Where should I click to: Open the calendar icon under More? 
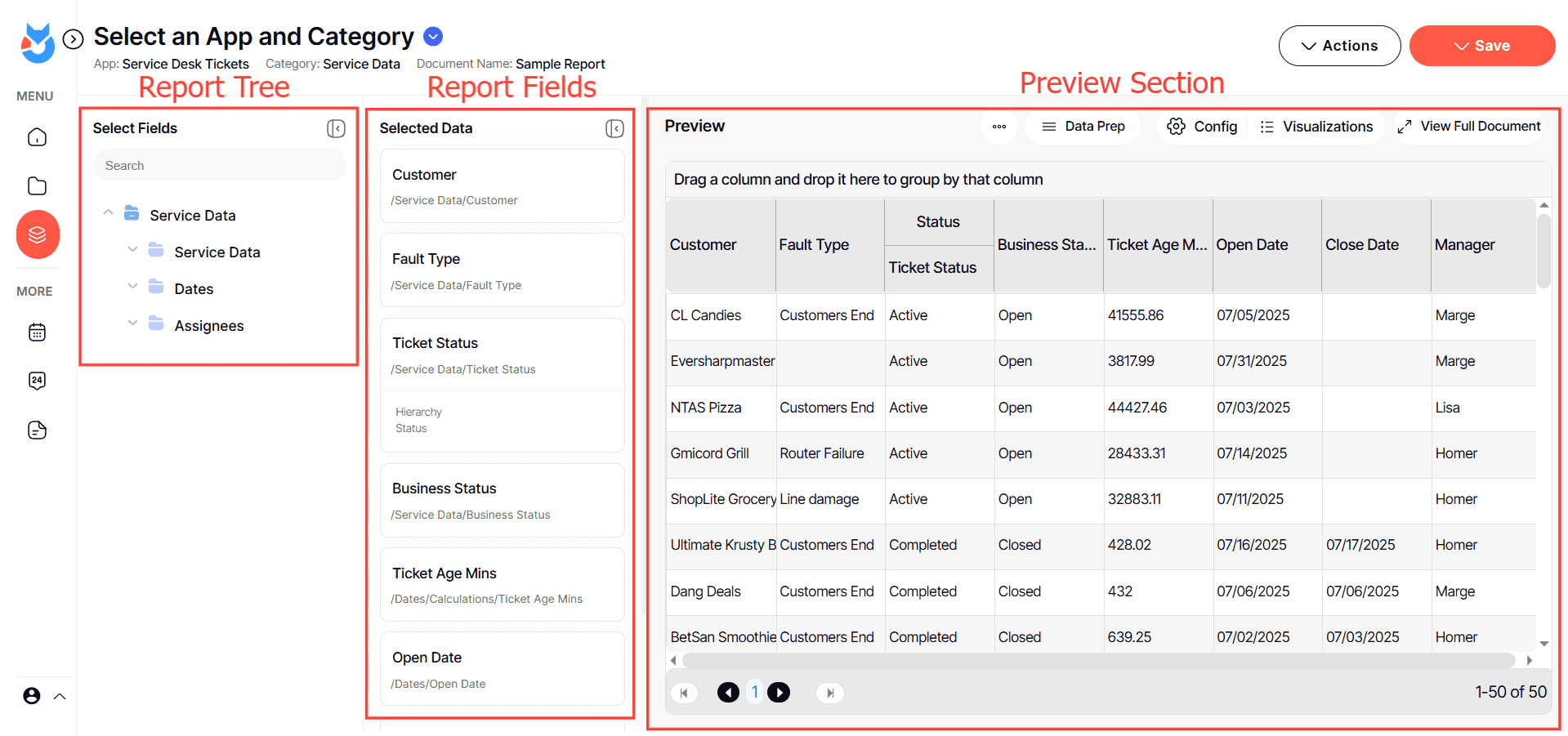coord(37,332)
